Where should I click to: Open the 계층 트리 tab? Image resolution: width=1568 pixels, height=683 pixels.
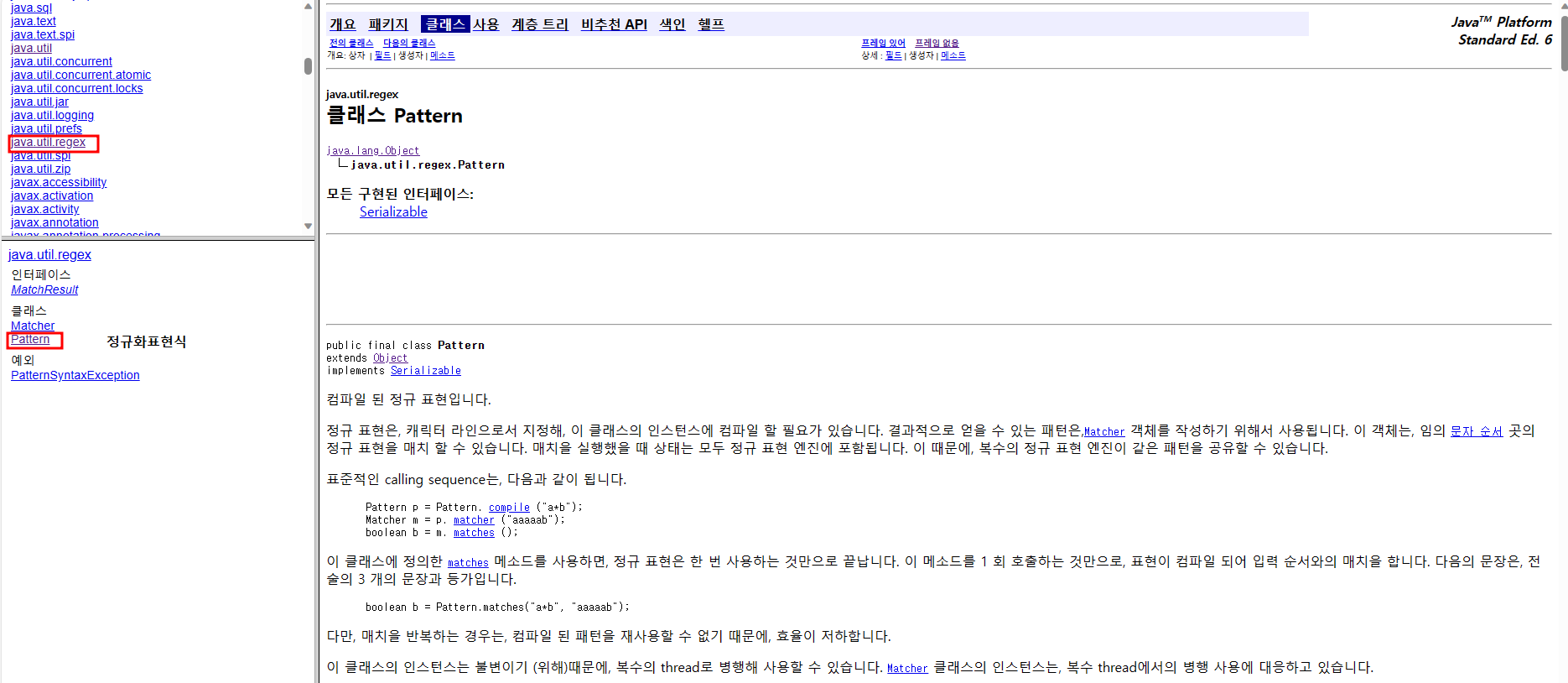coord(540,24)
